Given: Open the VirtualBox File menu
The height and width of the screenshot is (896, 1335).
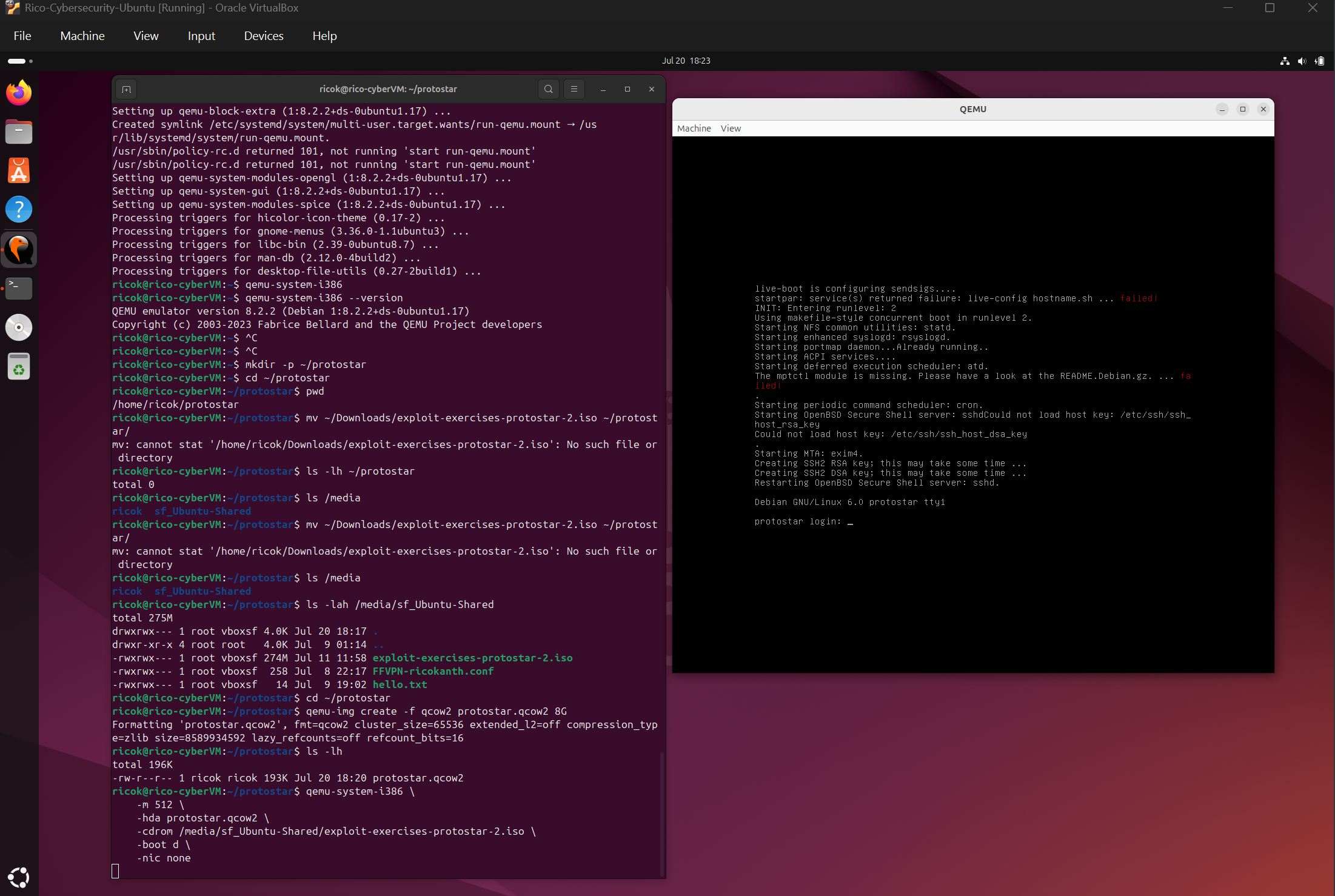Looking at the screenshot, I should click(x=22, y=36).
